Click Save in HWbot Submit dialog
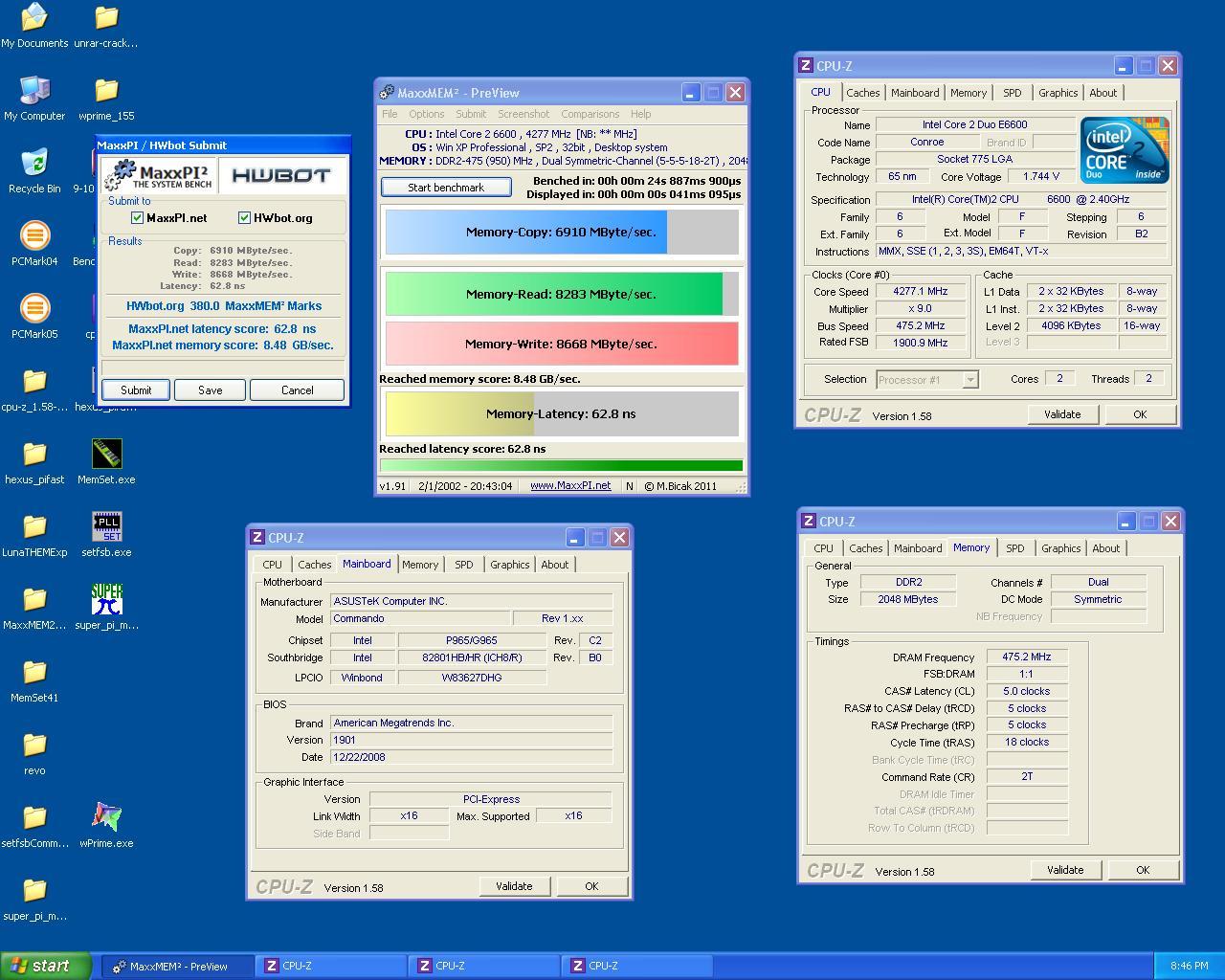This screenshot has width=1225, height=980. tap(210, 390)
